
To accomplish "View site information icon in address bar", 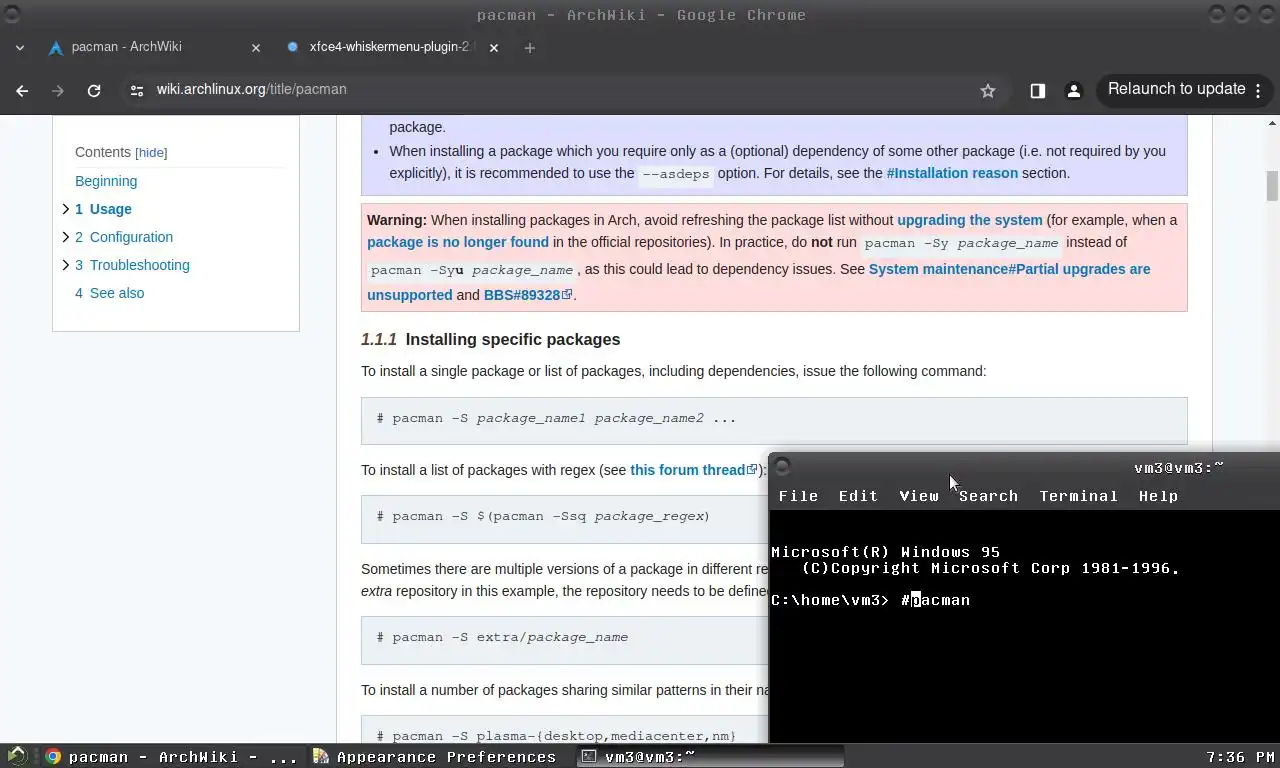I will (137, 90).
